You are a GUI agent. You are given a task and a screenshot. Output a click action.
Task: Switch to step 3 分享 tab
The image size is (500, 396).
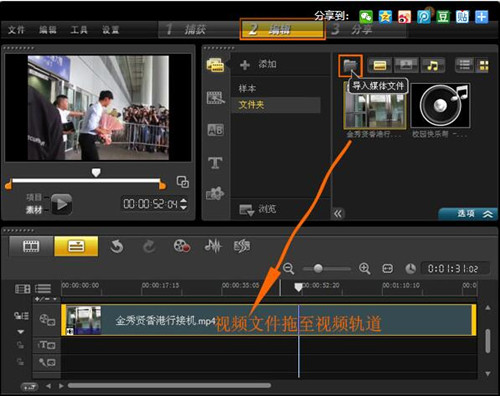(x=367, y=30)
